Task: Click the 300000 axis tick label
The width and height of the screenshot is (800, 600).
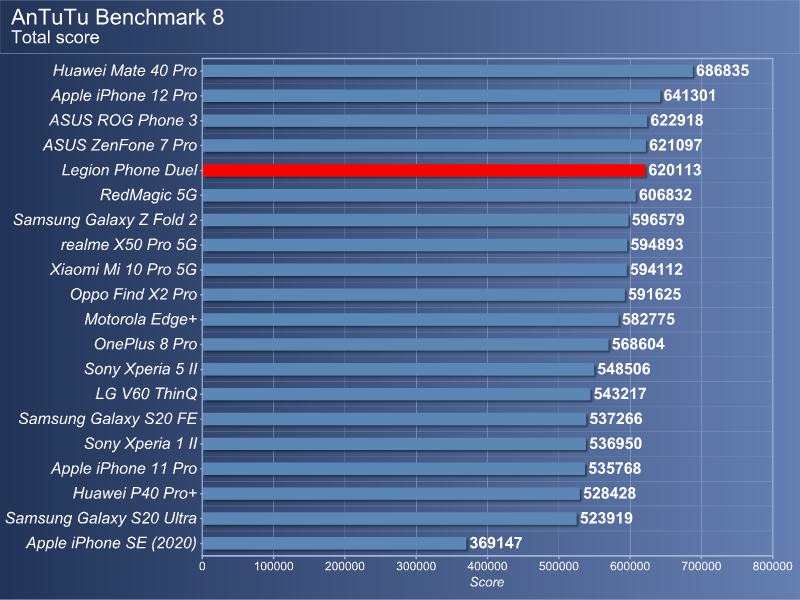Action: (416, 566)
